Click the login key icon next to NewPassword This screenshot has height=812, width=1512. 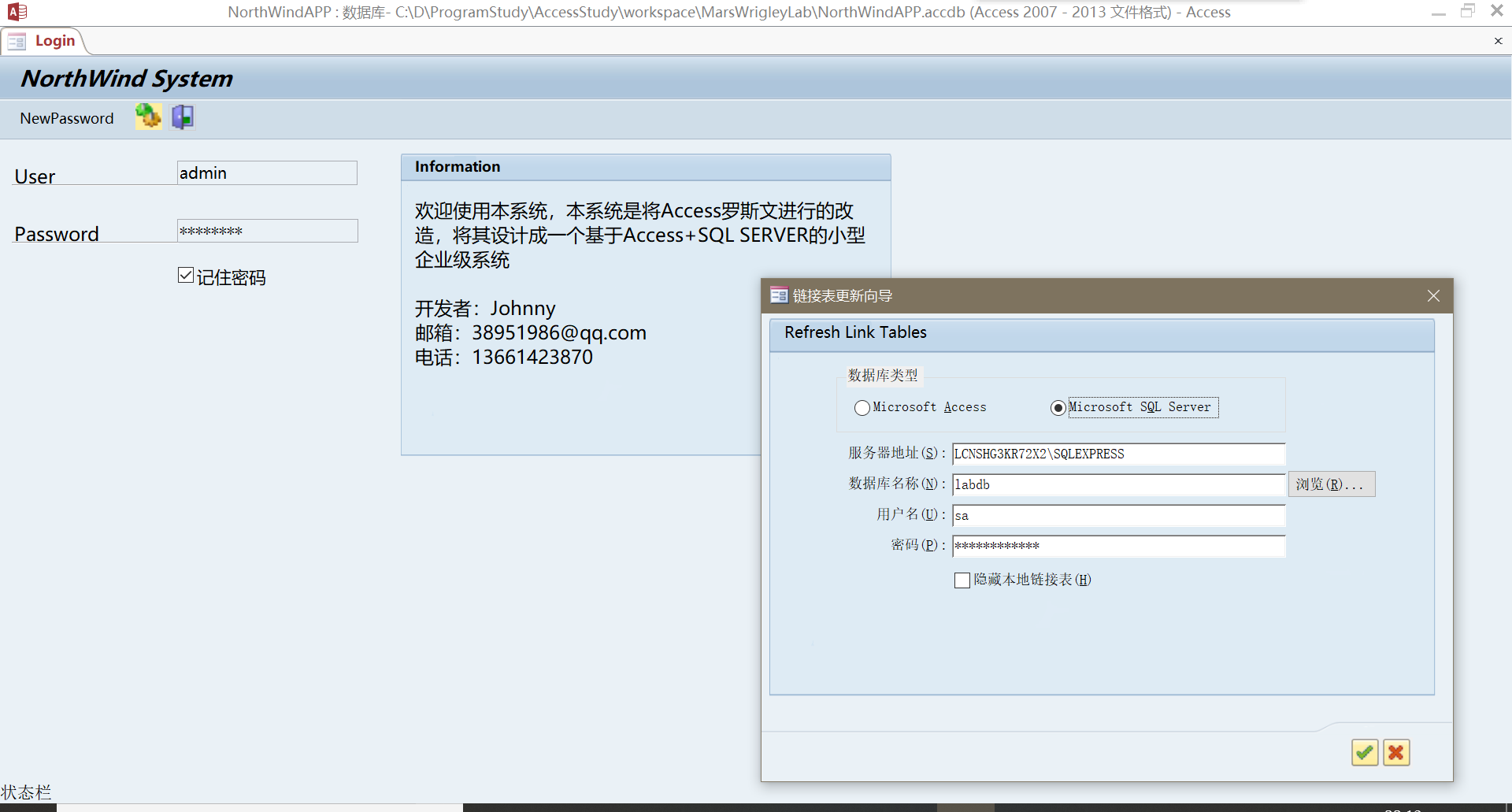[148, 117]
